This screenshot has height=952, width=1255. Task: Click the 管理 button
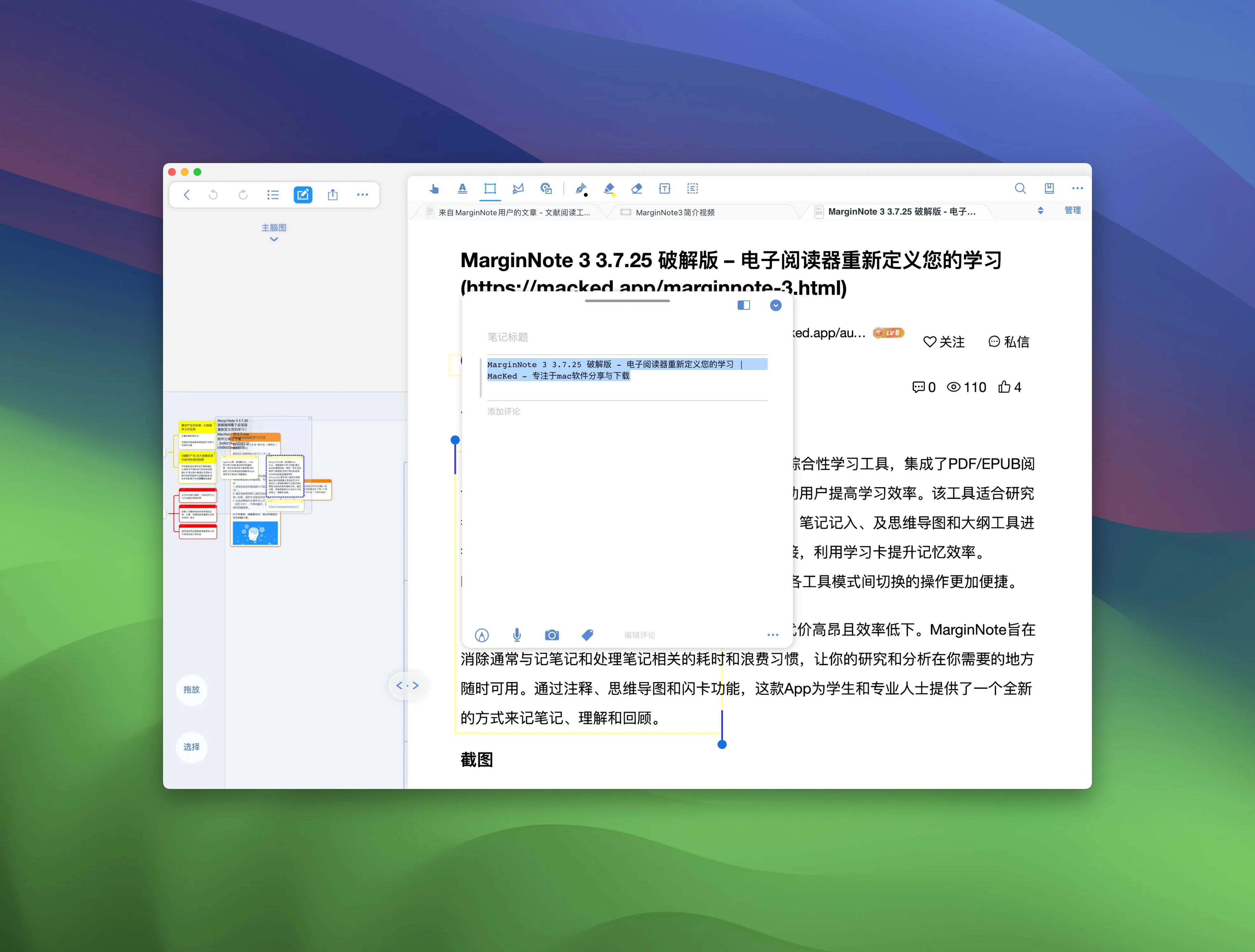coord(1072,210)
